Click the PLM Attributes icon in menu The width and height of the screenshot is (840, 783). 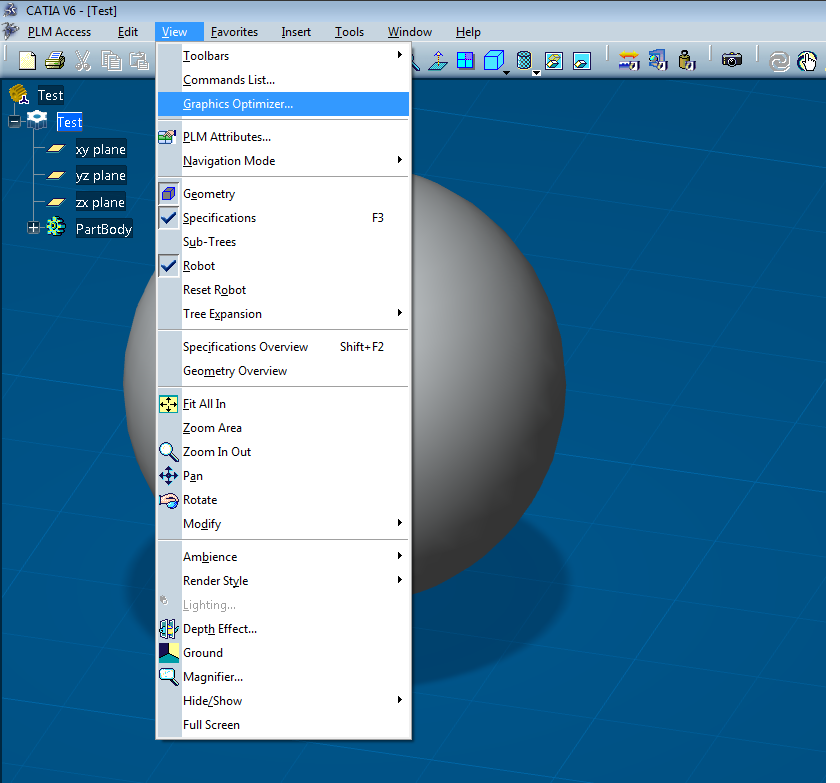[167, 137]
